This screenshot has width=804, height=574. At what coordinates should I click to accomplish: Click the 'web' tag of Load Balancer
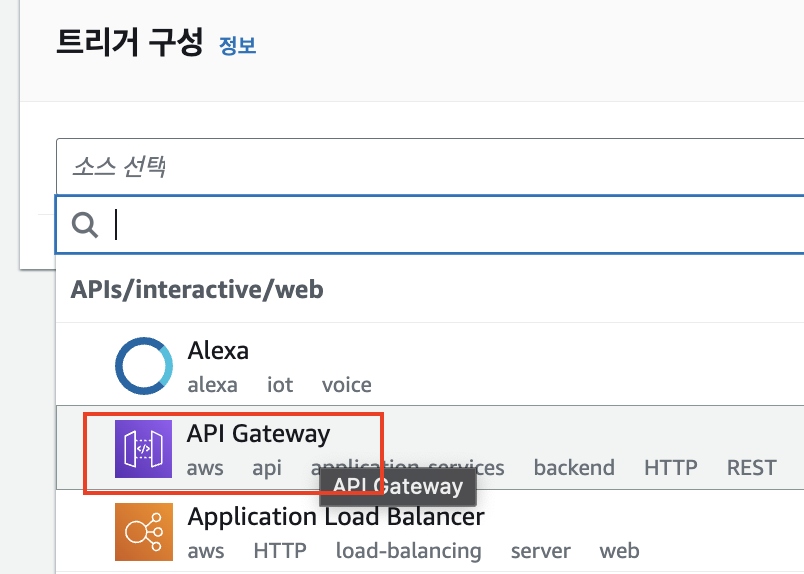tap(619, 551)
